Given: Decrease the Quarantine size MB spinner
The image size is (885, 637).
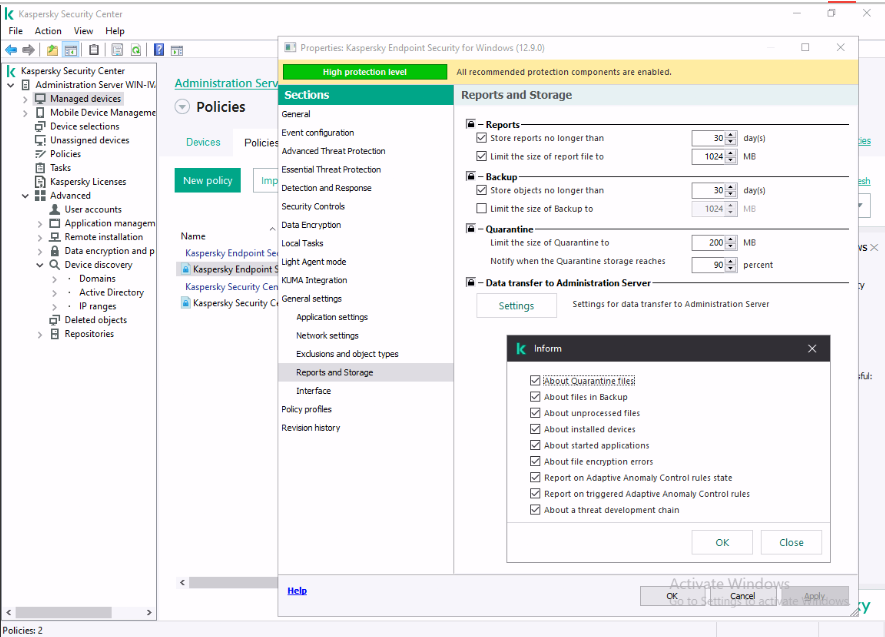Looking at the screenshot, I should click(731, 246).
